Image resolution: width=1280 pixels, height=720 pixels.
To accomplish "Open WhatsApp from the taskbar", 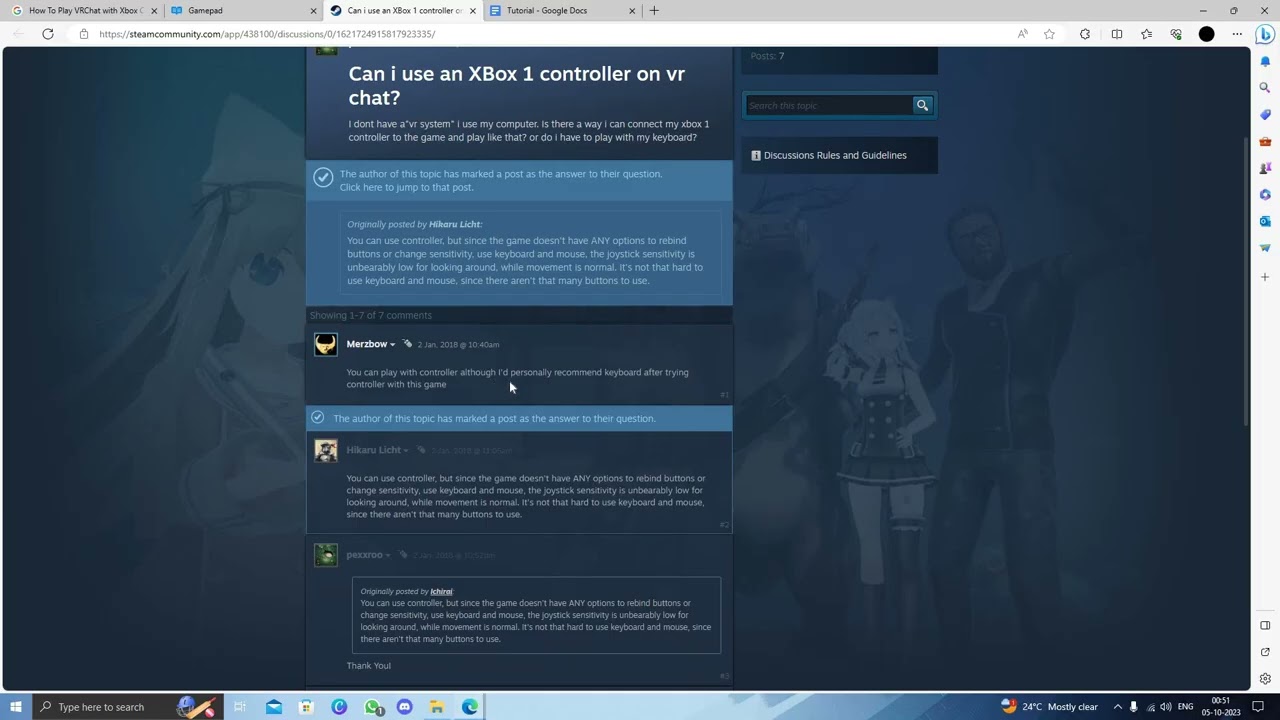I will tap(372, 707).
